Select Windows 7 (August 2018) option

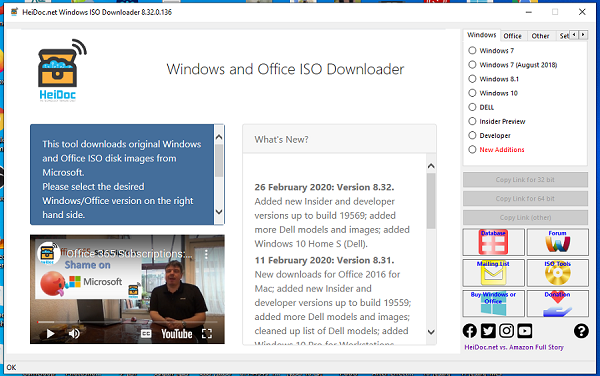[513, 65]
